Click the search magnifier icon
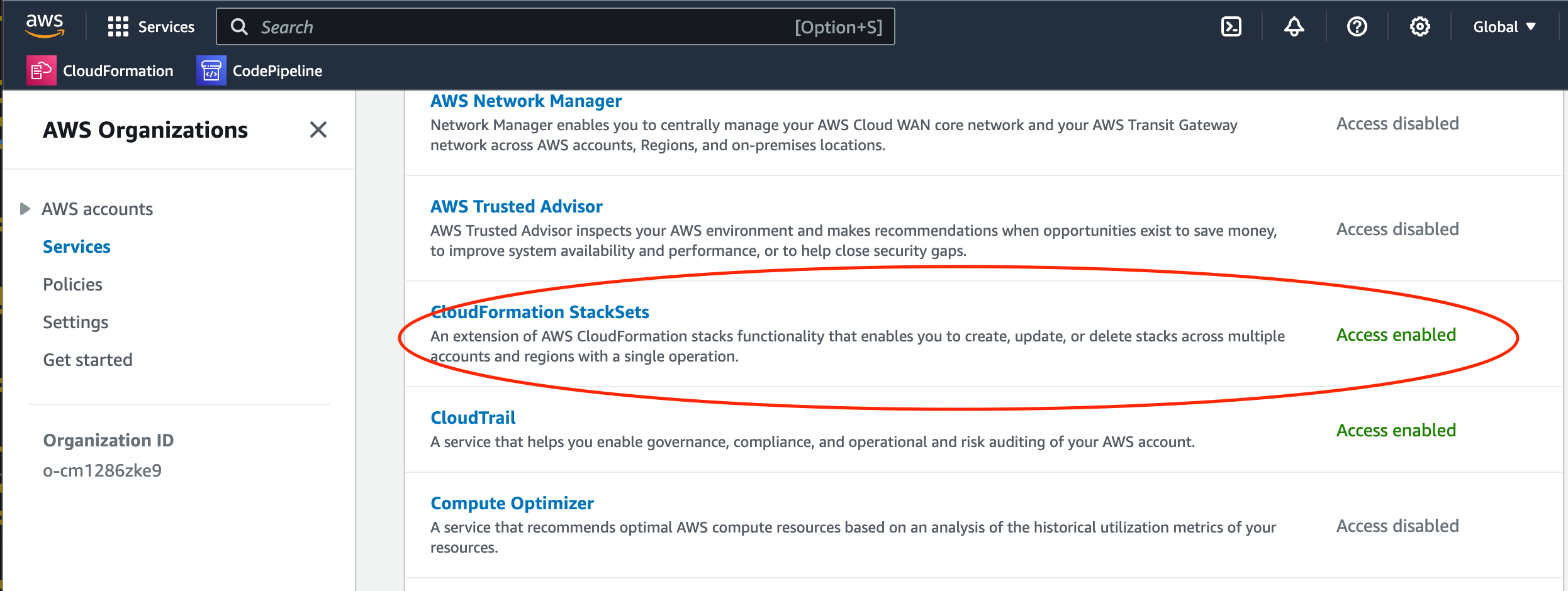1568x591 pixels. tap(239, 27)
